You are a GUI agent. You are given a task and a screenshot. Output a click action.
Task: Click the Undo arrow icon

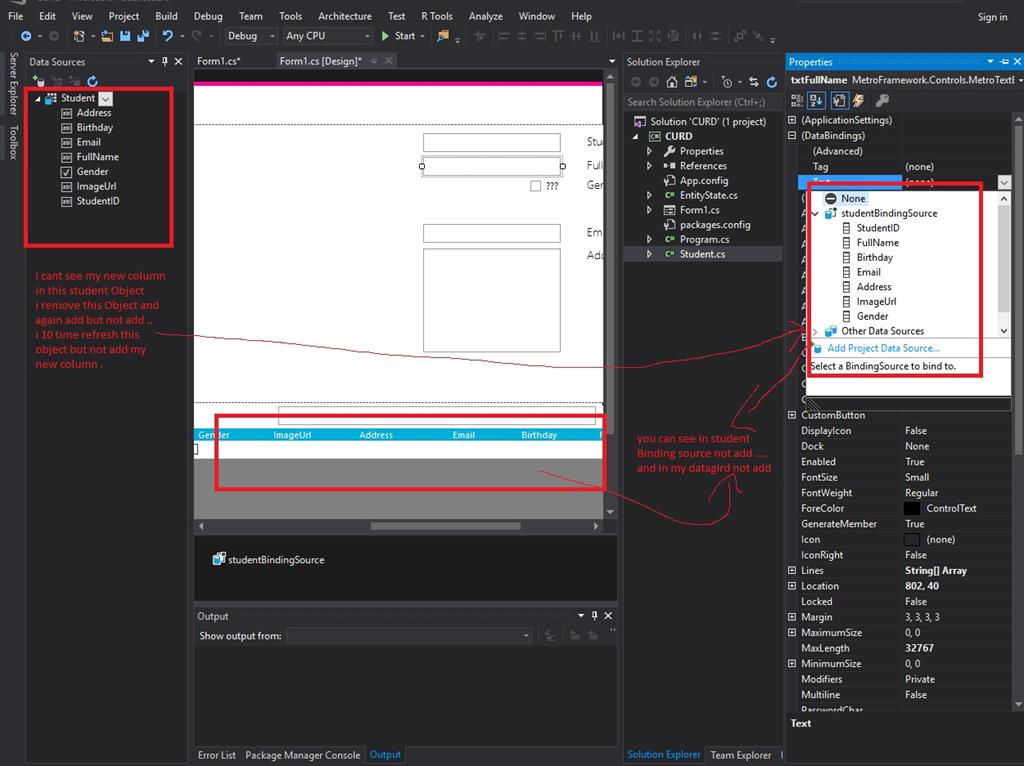pyautogui.click(x=168, y=36)
